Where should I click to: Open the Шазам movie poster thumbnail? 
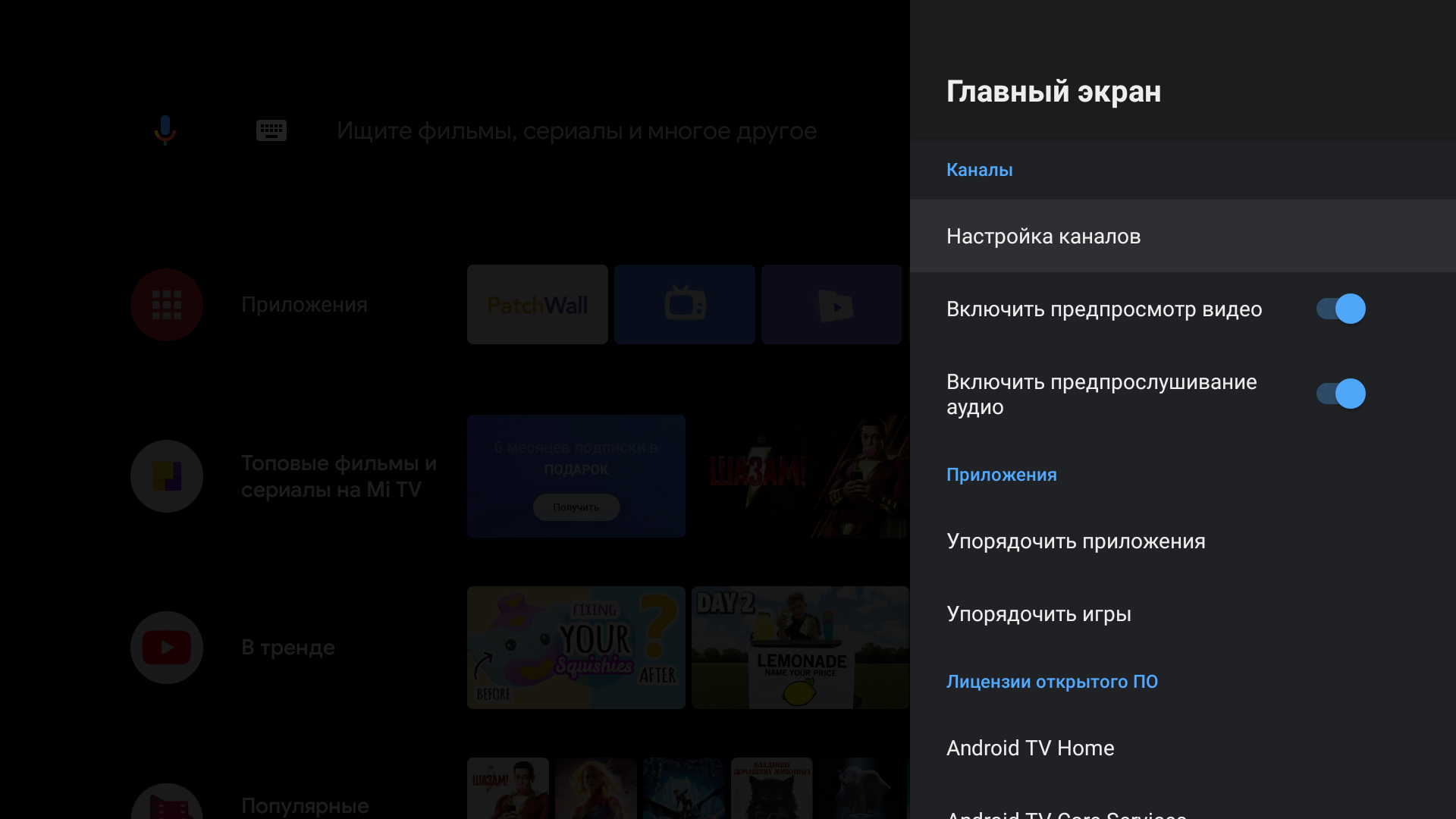pyautogui.click(x=800, y=476)
